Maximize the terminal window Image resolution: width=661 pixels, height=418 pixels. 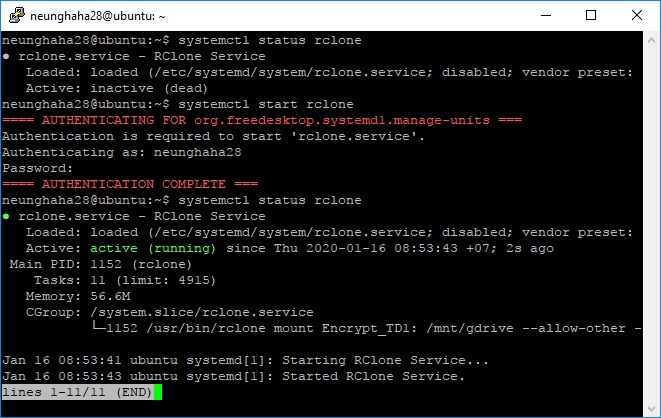pos(591,16)
